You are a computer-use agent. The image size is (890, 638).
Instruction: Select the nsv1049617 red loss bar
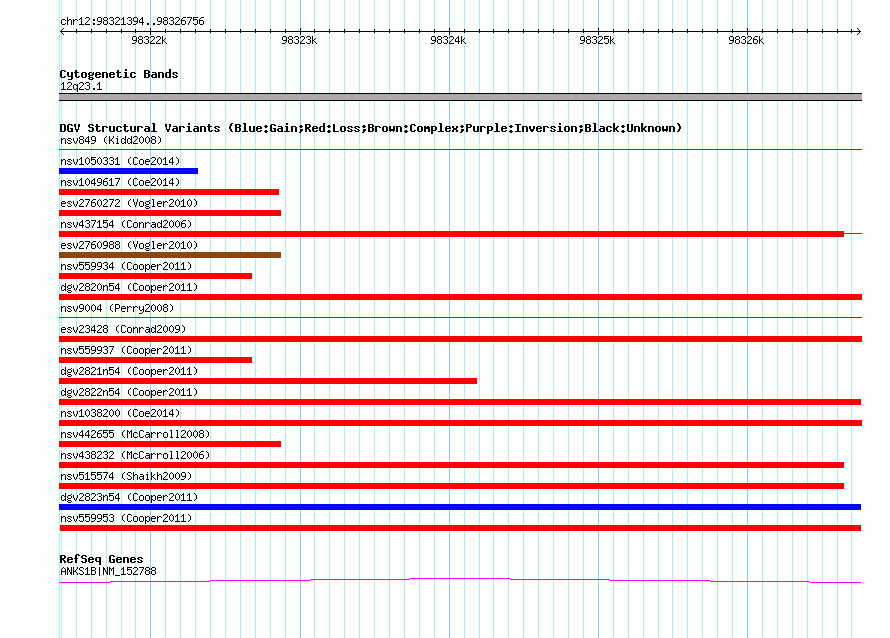(169, 192)
